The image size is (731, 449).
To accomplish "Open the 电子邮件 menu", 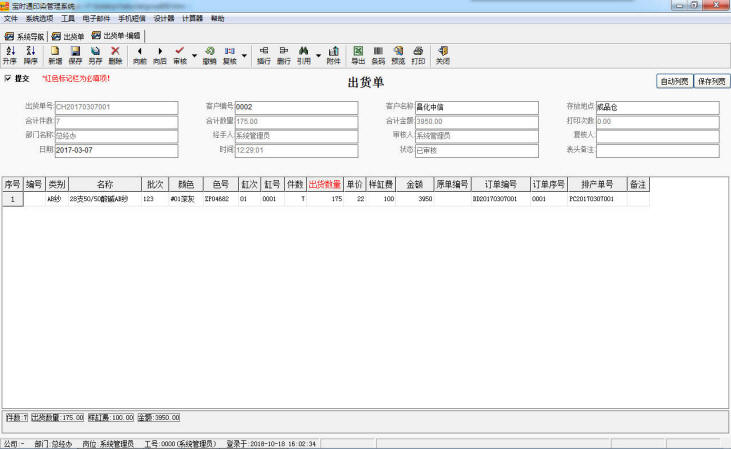I will click(96, 19).
